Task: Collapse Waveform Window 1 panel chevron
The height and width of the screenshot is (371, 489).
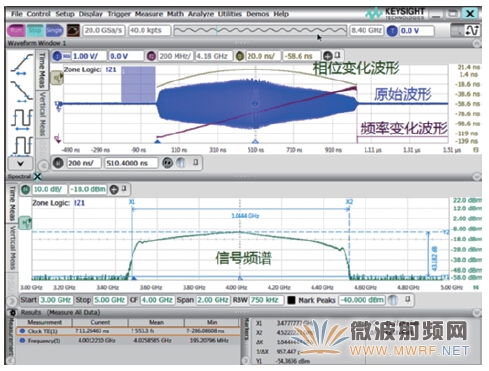Action: [x=477, y=43]
